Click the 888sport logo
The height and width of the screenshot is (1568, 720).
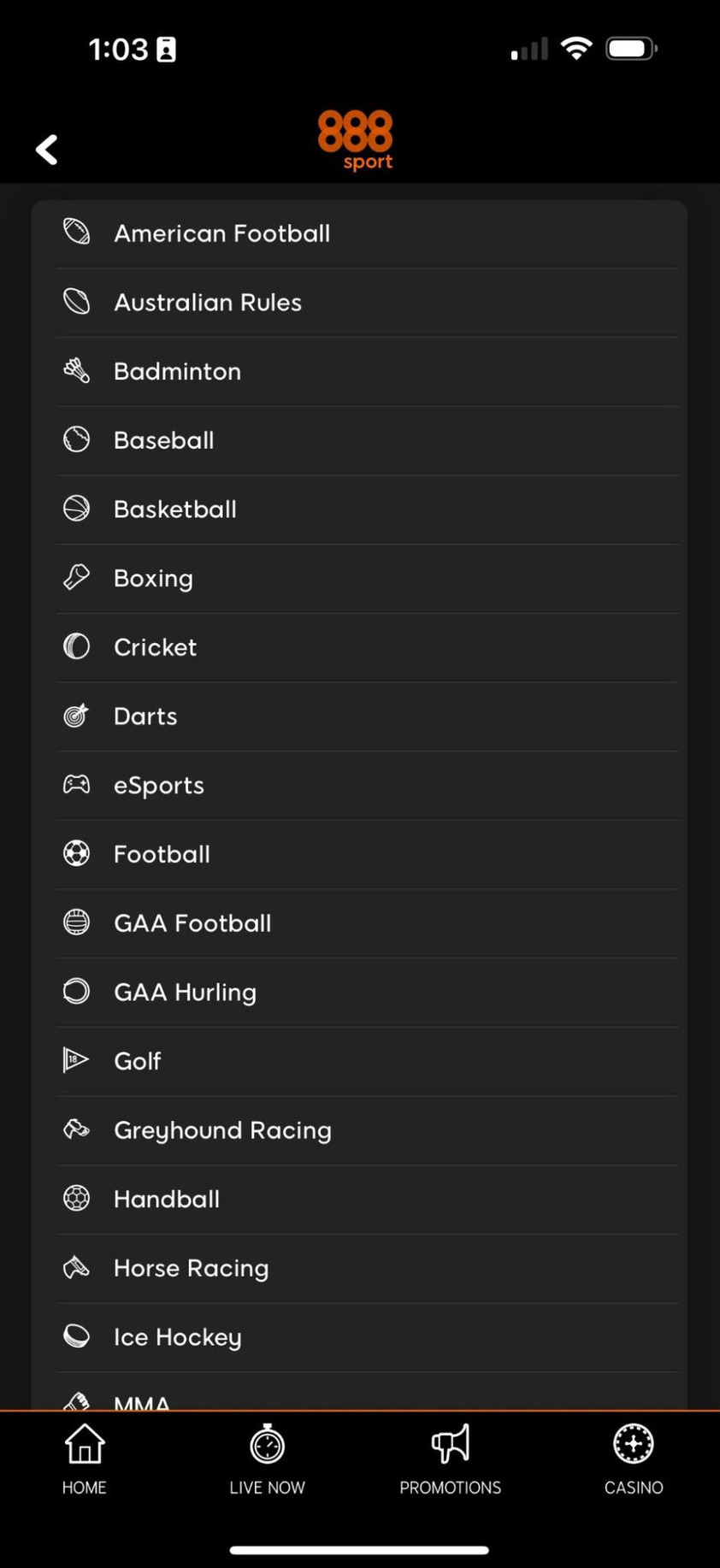(x=355, y=139)
